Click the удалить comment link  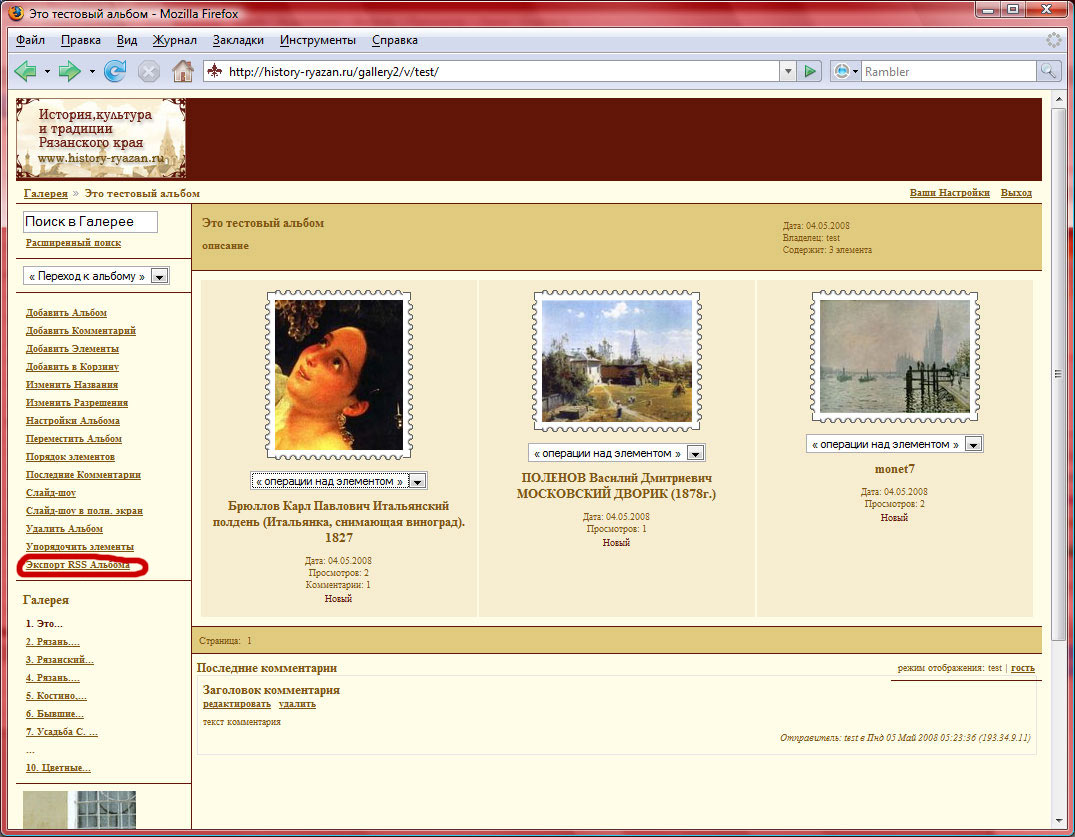[297, 704]
